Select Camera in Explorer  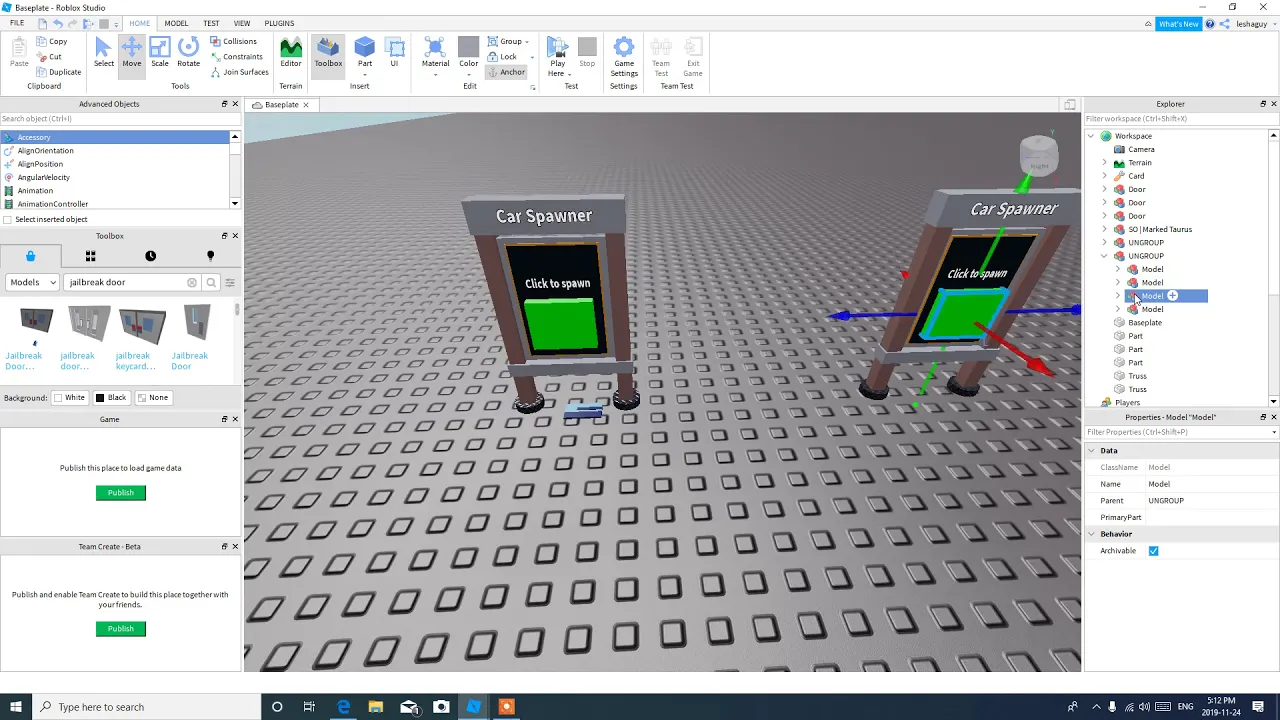[x=1141, y=150]
